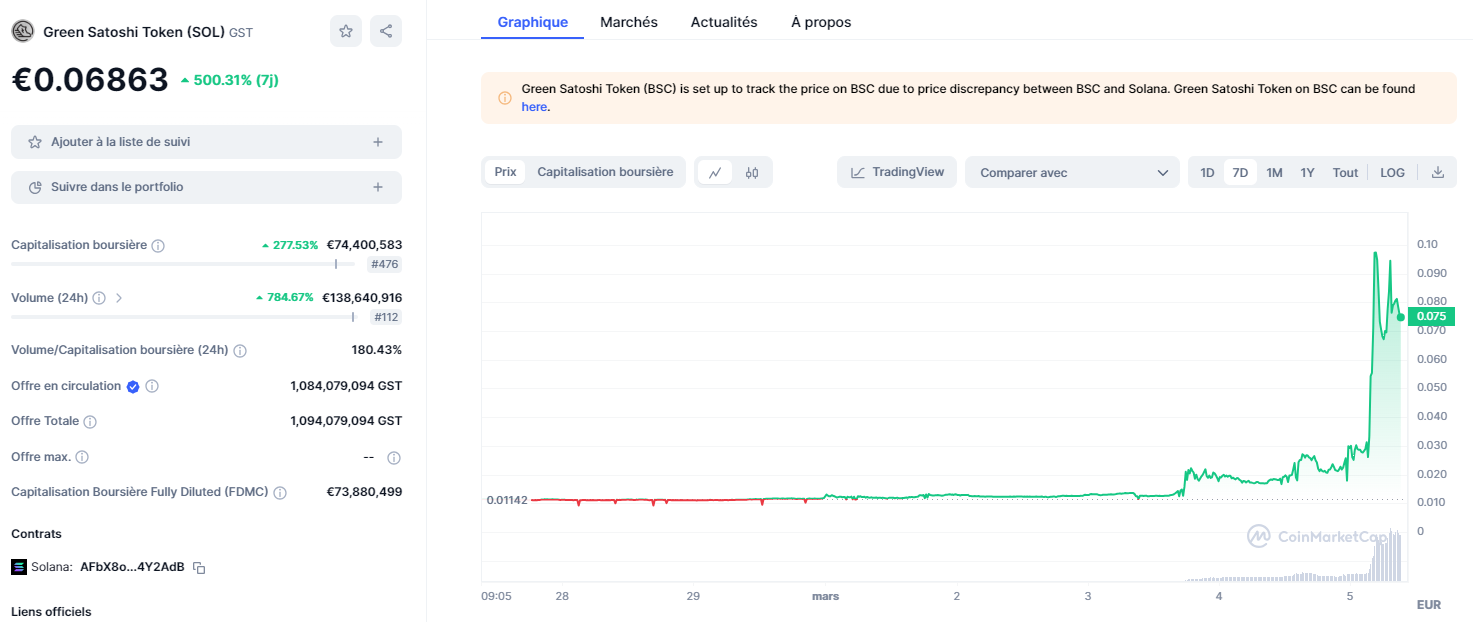Click the warning icon in the BSC notice banner
The width and height of the screenshot is (1473, 622).
pyautogui.click(x=504, y=98)
